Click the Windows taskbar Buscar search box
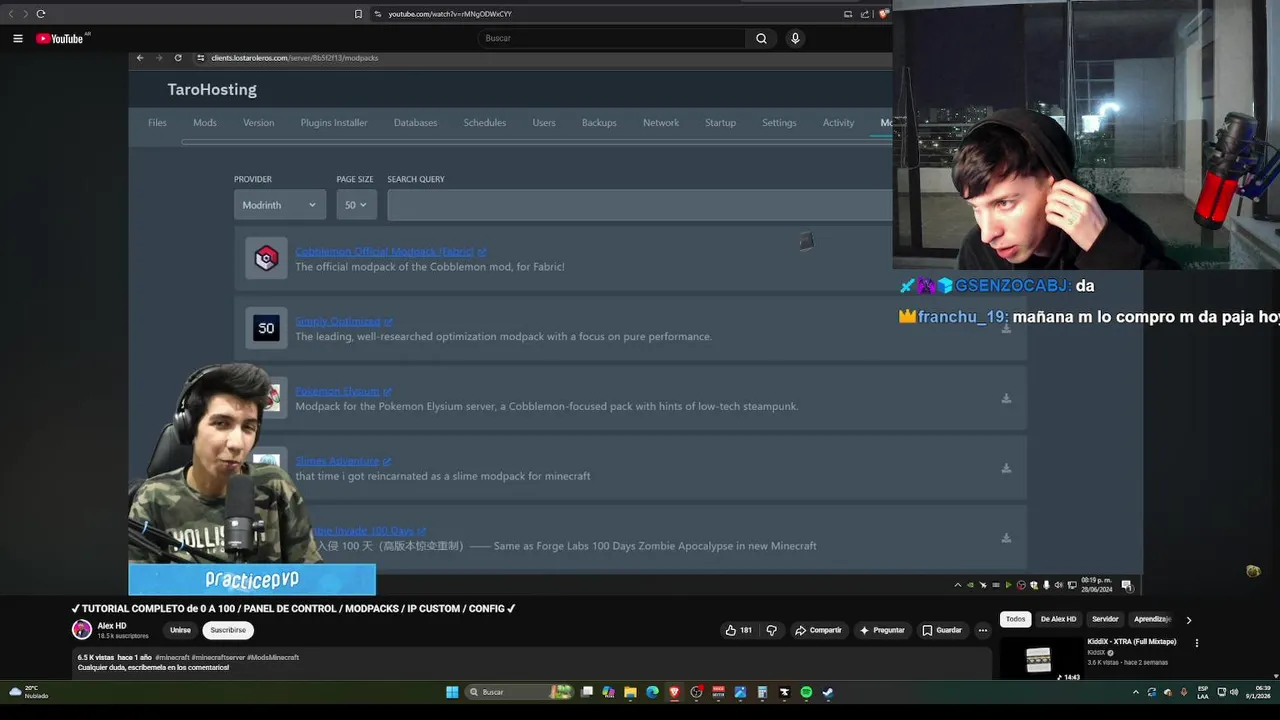This screenshot has width=1280, height=720. [x=520, y=692]
